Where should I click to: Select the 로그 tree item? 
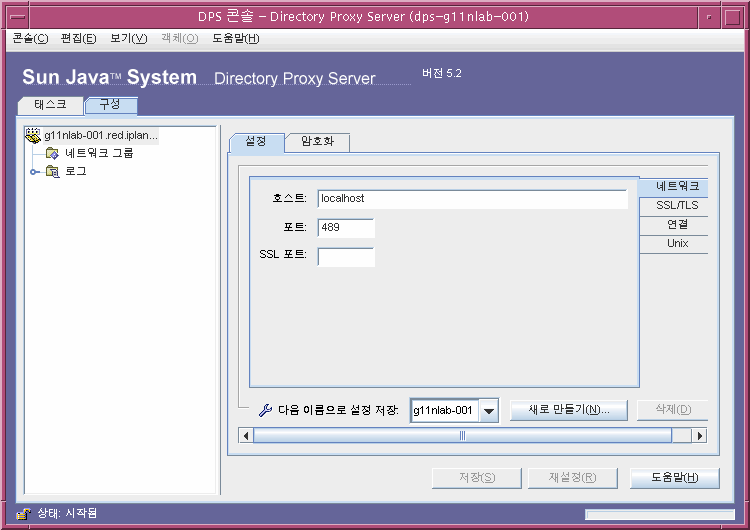[x=76, y=171]
